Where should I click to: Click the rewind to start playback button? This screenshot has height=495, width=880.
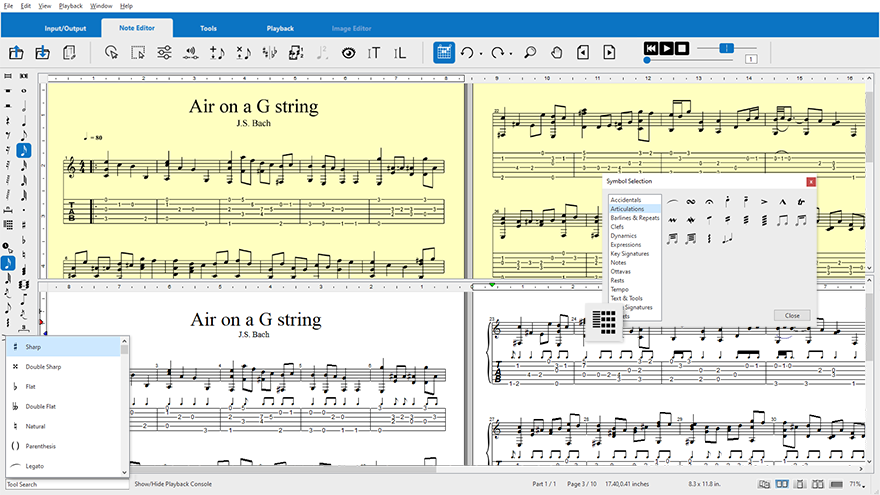[651, 48]
